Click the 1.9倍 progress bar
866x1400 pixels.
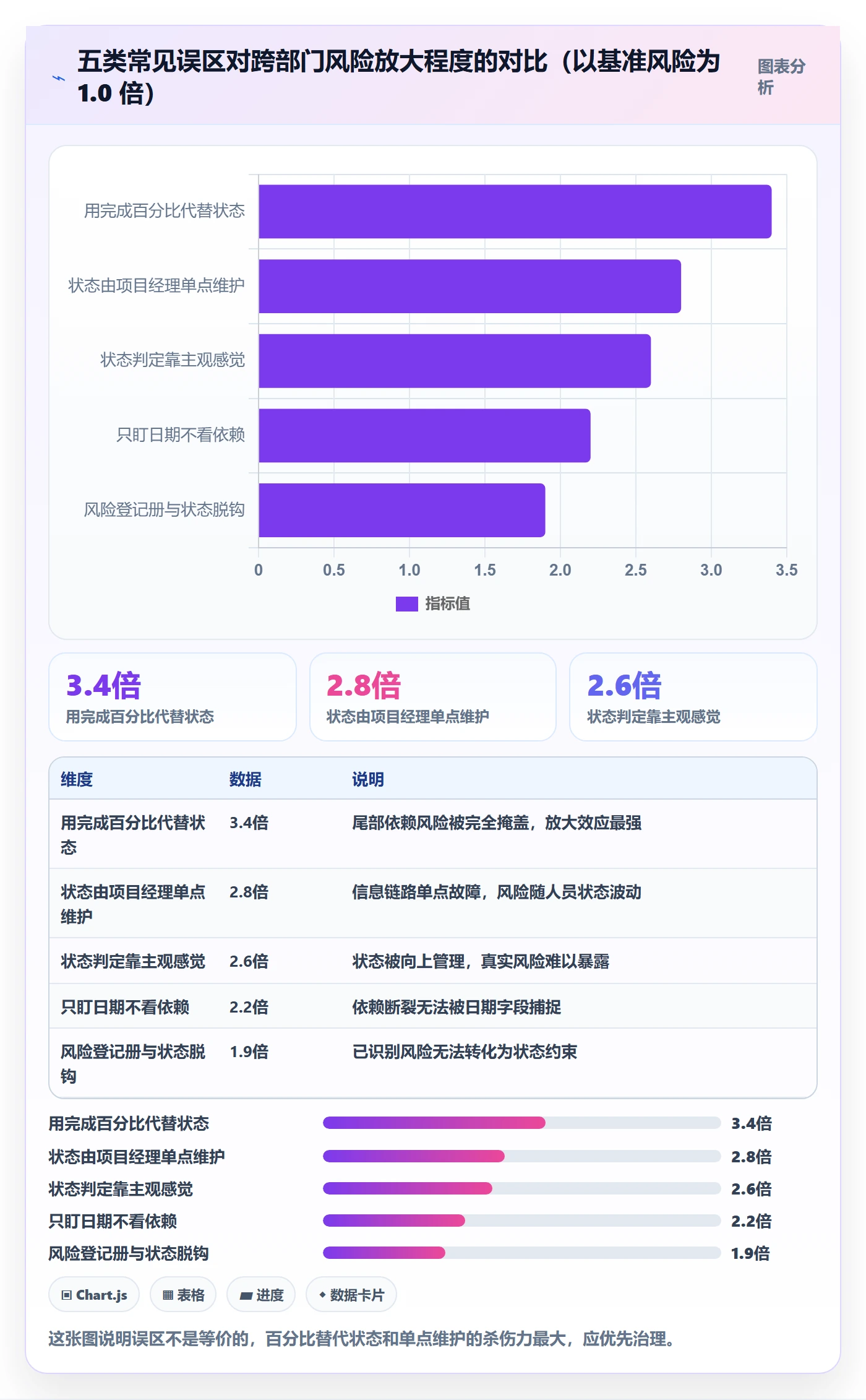[x=521, y=1253]
